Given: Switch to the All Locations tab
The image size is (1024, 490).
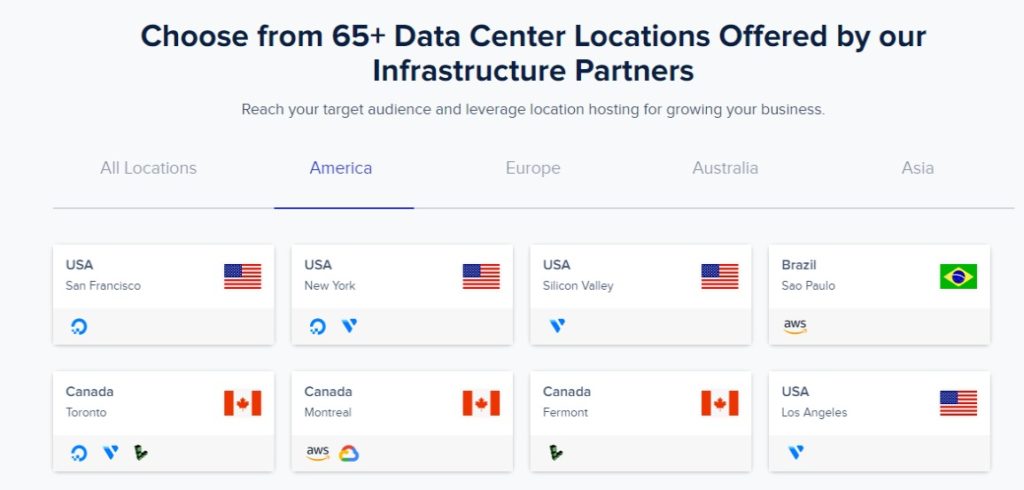Looking at the screenshot, I should tap(148, 168).
